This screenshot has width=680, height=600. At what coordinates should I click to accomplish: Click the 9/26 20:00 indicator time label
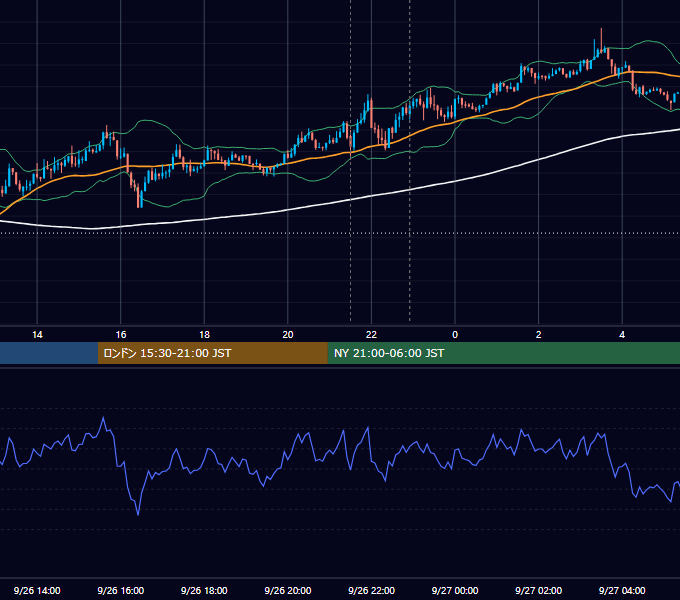click(288, 590)
